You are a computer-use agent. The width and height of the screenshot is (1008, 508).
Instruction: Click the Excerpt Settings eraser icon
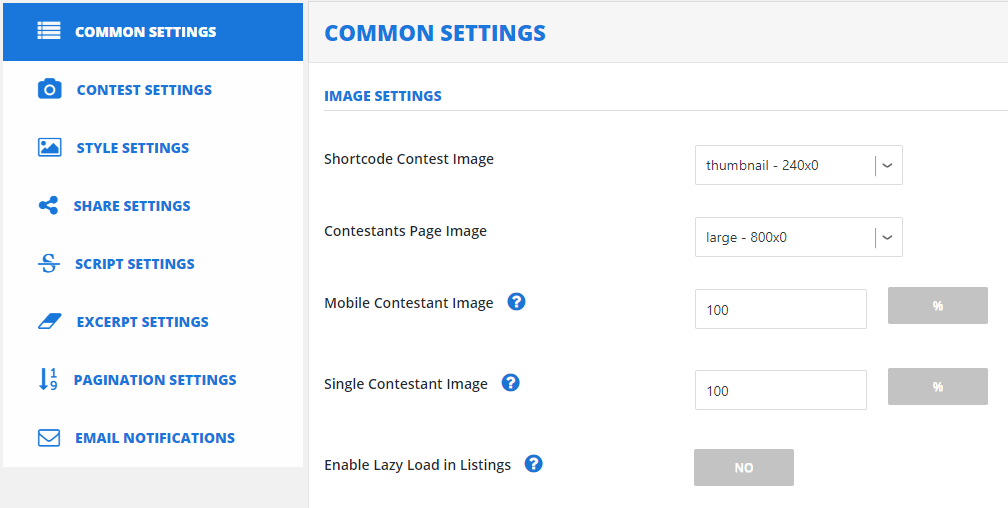50,322
